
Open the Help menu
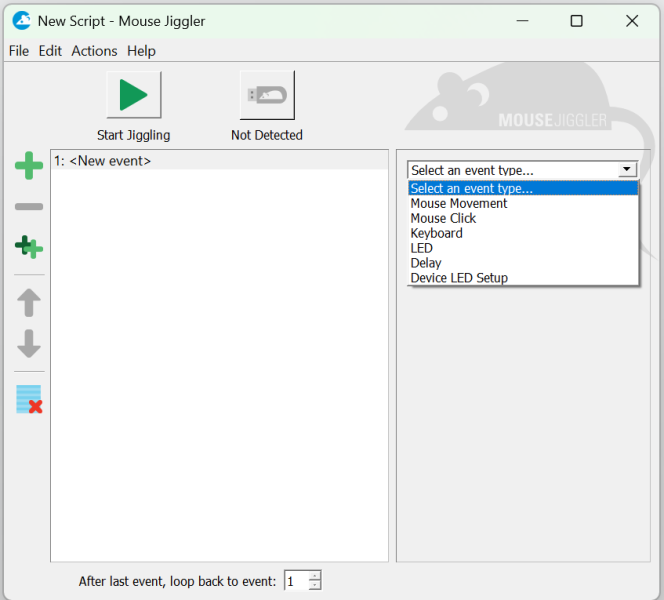[x=141, y=51]
